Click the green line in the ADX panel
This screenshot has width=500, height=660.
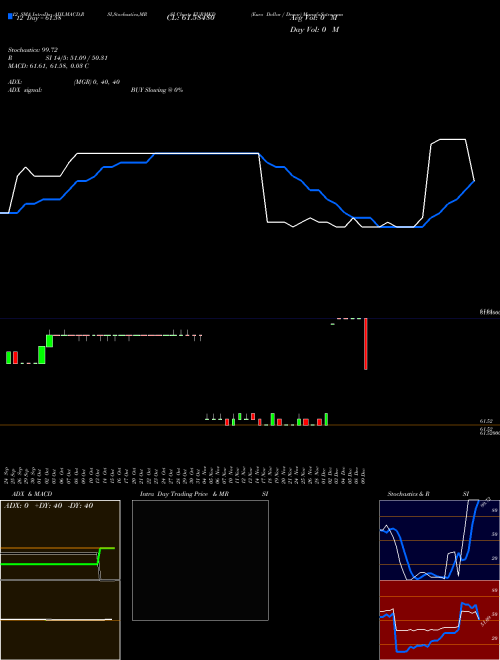58,558
